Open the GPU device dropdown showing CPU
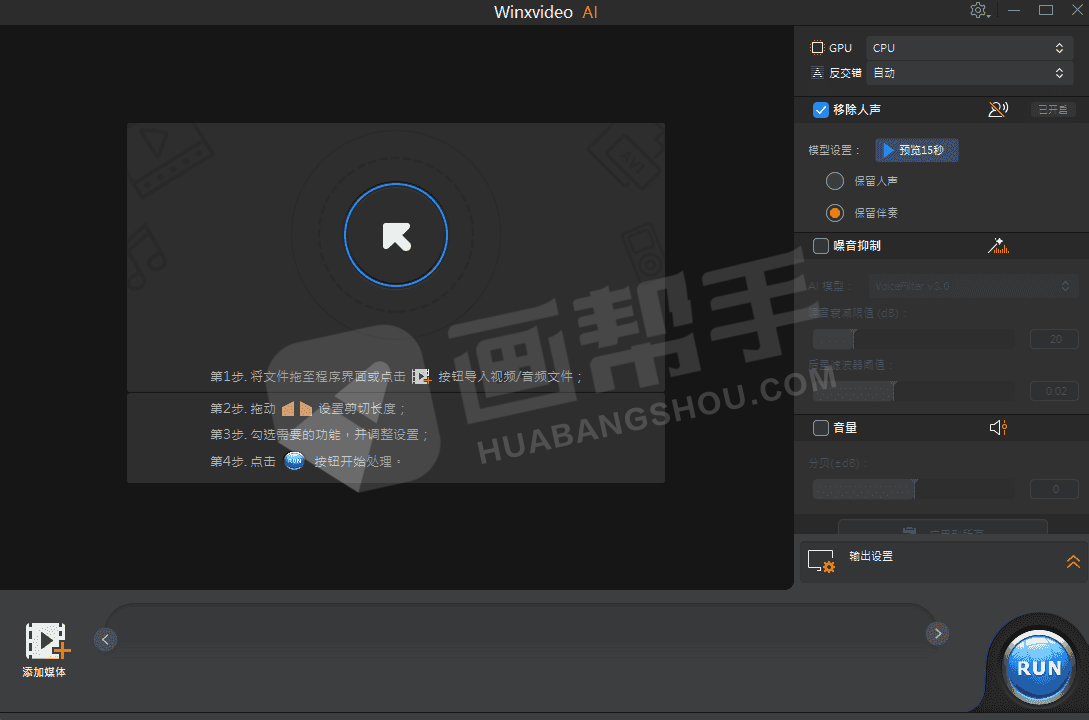 click(969, 48)
